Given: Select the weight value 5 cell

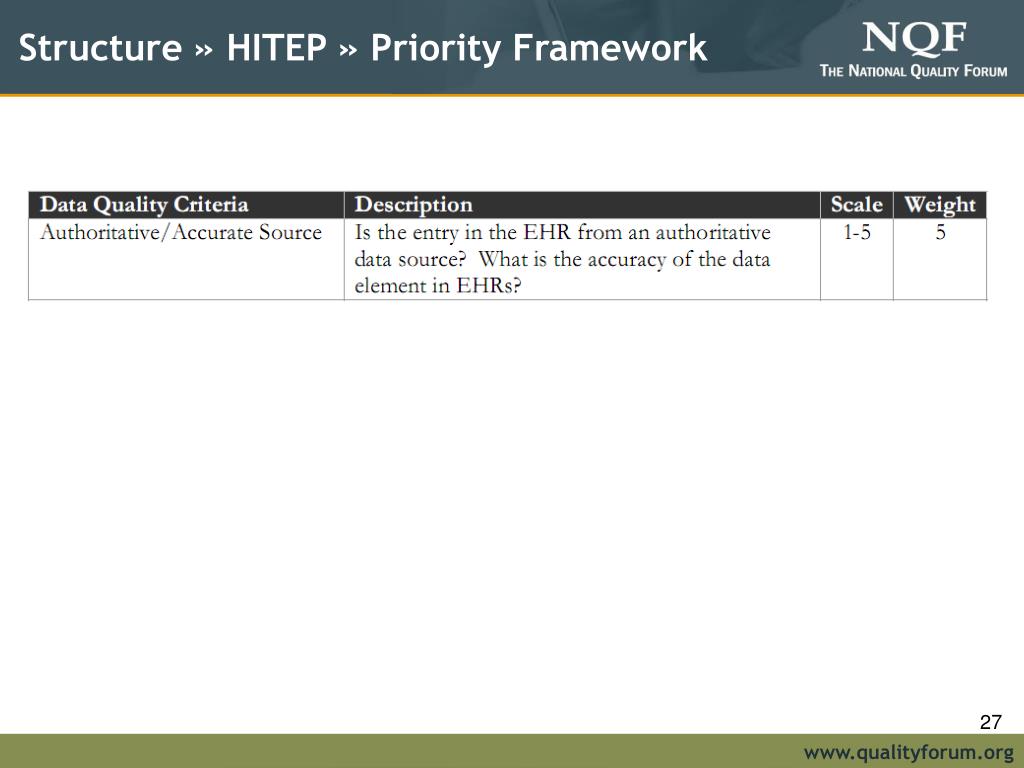Looking at the screenshot, I should [x=940, y=259].
